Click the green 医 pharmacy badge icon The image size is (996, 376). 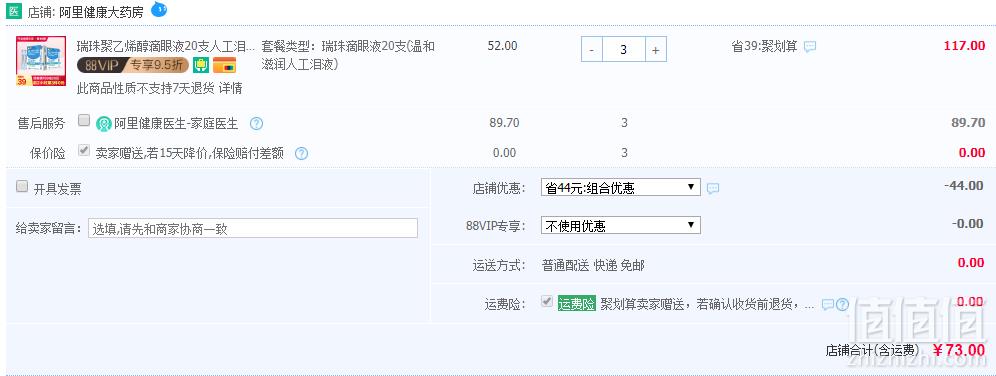coord(13,11)
